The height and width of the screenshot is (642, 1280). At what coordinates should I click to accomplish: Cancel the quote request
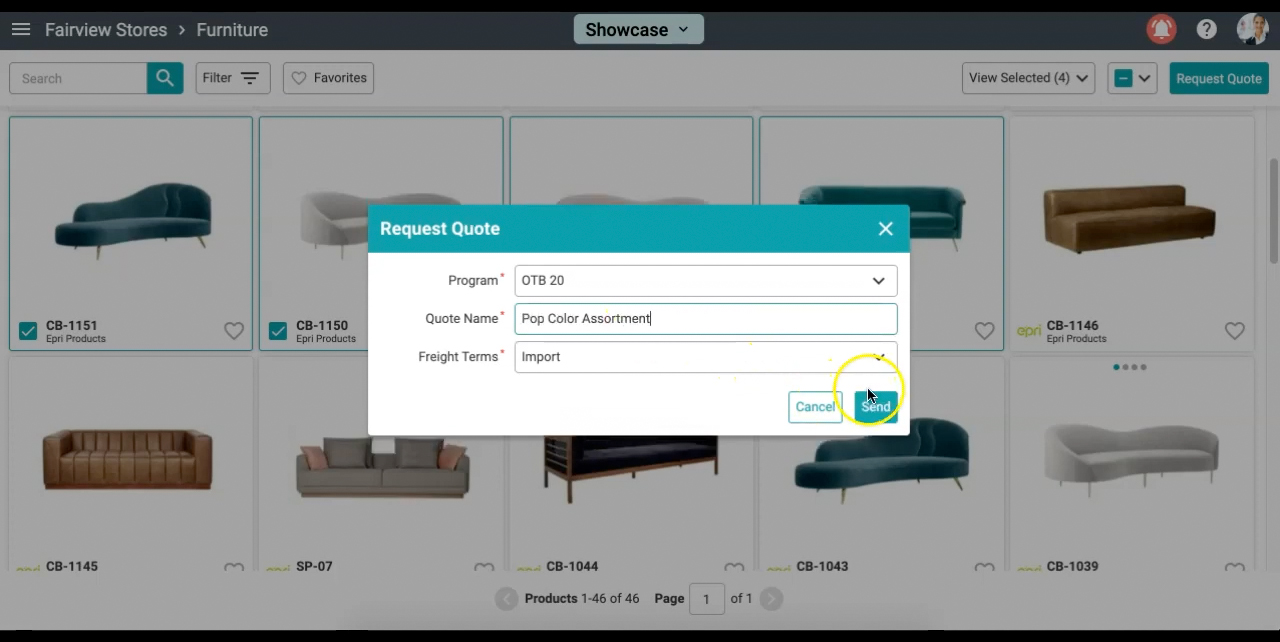pos(815,407)
